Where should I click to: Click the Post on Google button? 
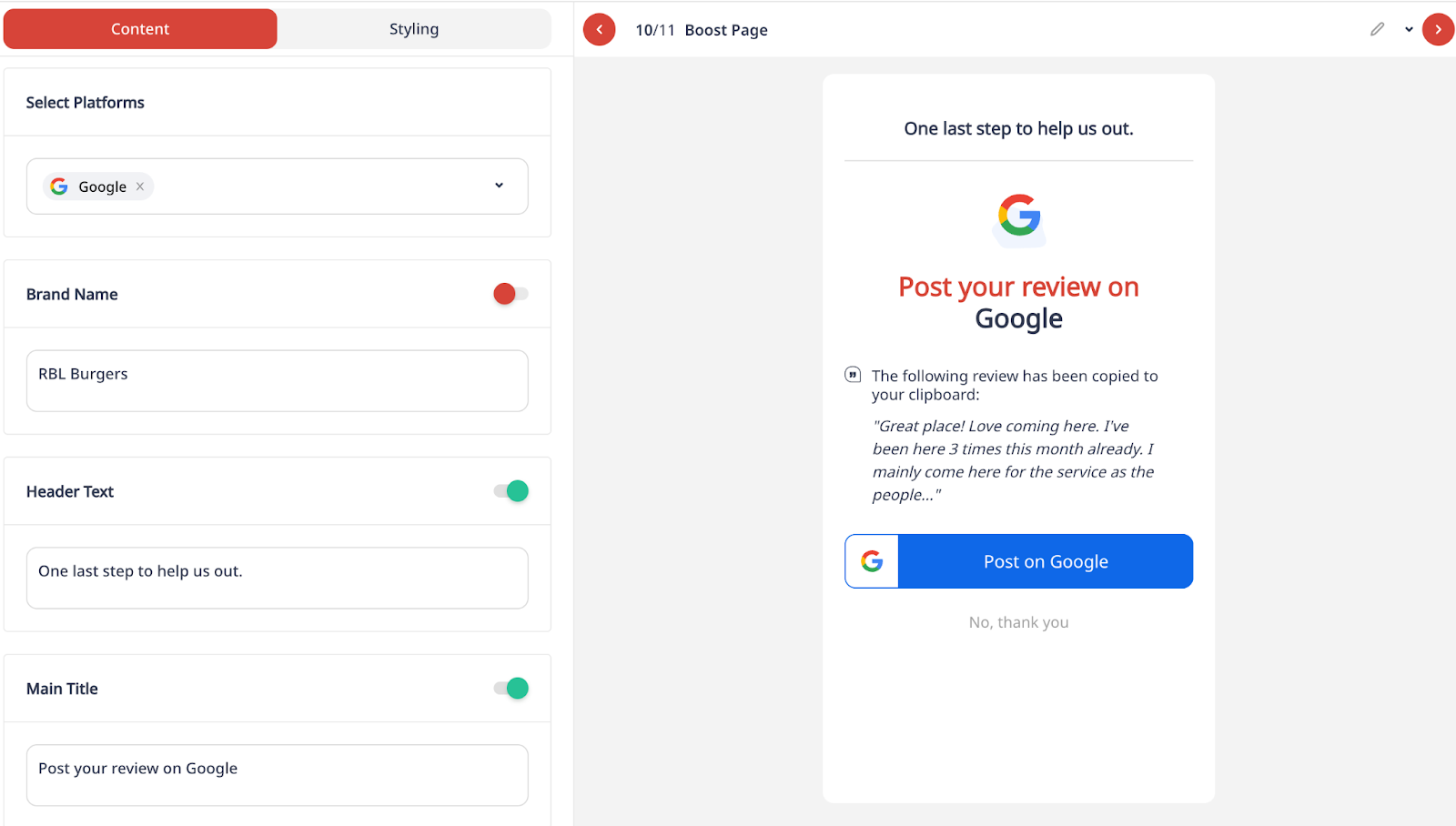pyautogui.click(x=1018, y=561)
